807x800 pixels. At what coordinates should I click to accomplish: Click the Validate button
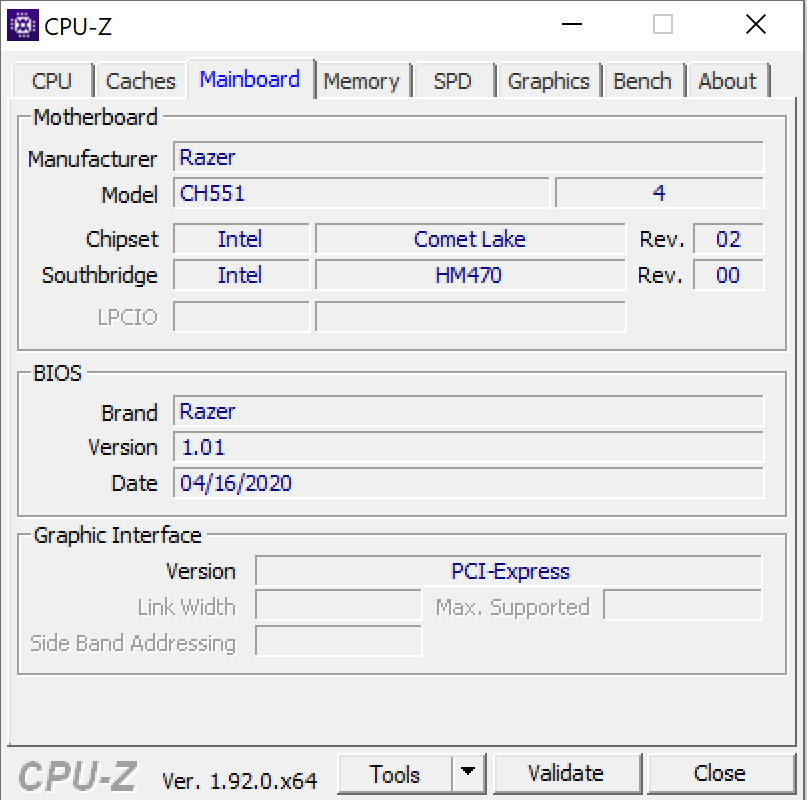(566, 774)
